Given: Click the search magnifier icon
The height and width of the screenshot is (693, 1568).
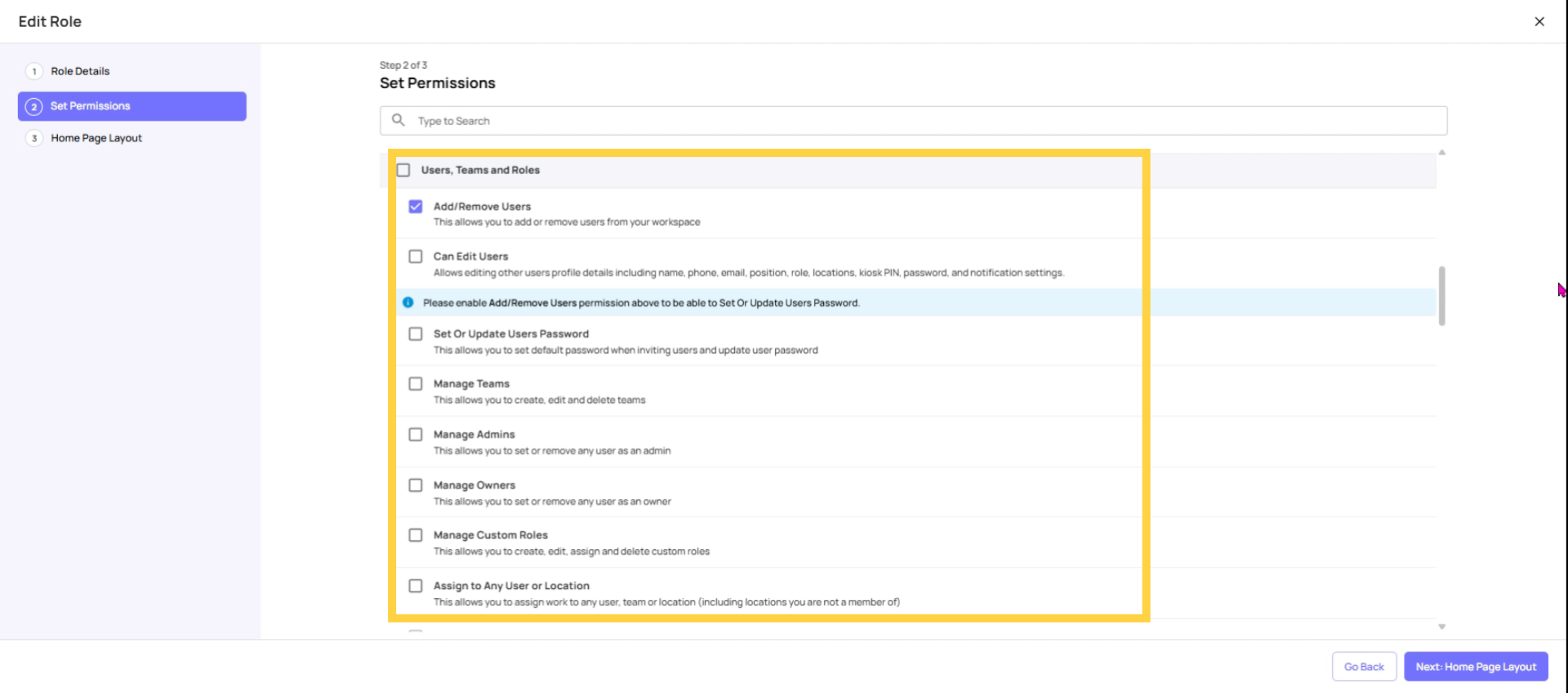Looking at the screenshot, I should 398,120.
